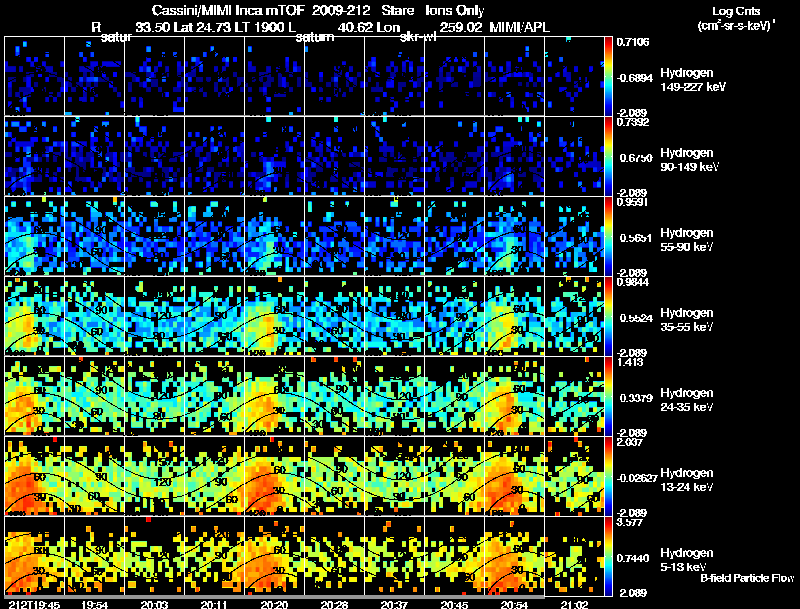Click the "Ions Only" header text
800x609 pixels.
[455, 11]
